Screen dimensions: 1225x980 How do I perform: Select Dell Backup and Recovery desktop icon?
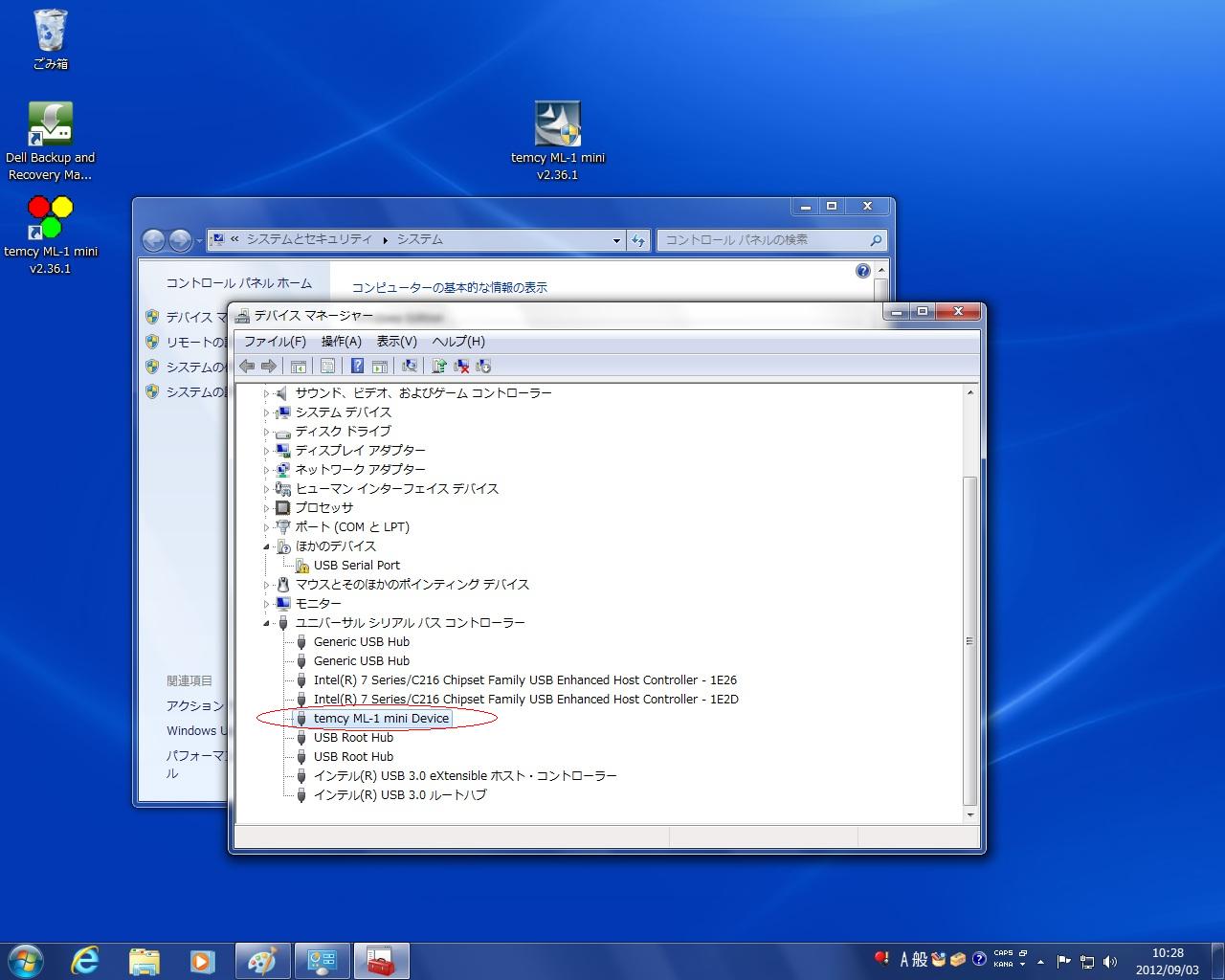[51, 142]
